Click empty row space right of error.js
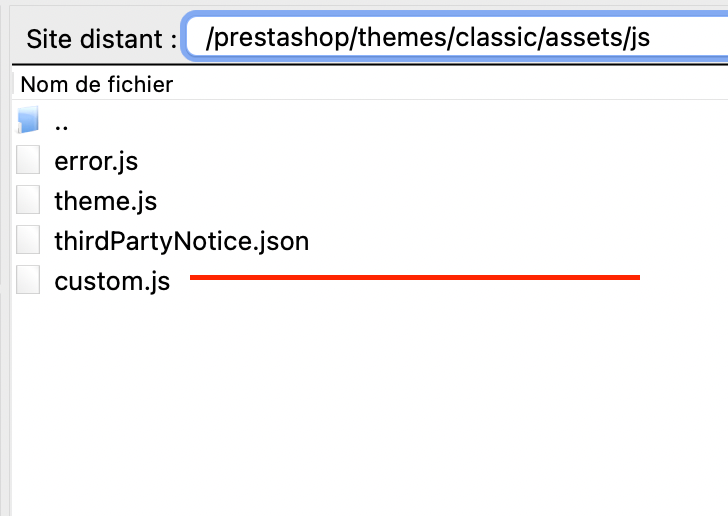This screenshot has height=516, width=728. pyautogui.click(x=450, y=161)
